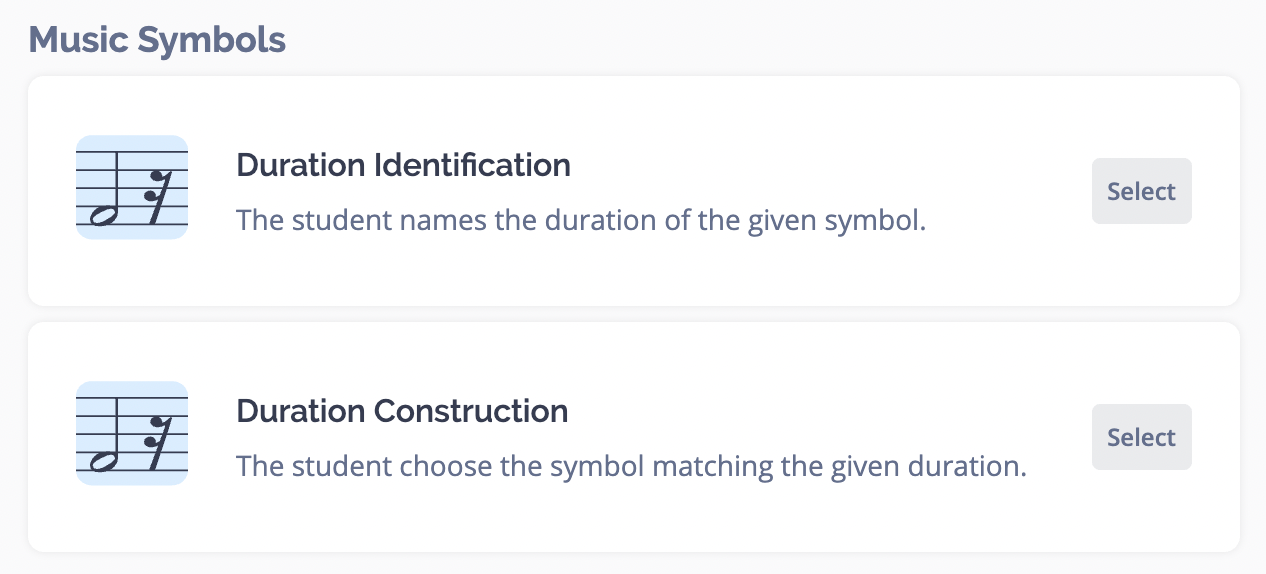Click the word 'Symbols' in the heading

click(x=212, y=41)
